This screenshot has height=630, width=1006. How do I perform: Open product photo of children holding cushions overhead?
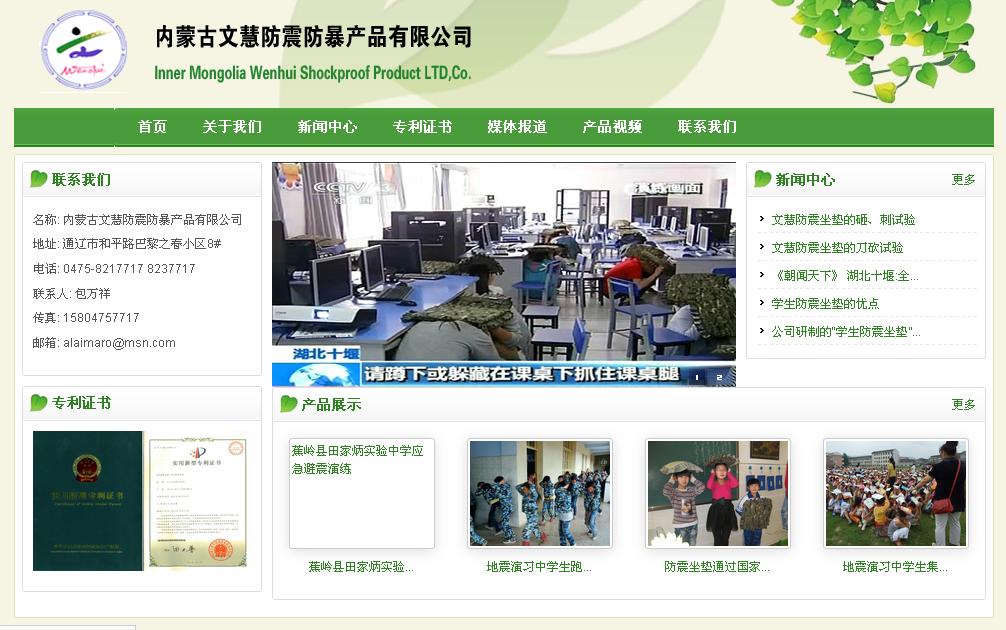(718, 494)
